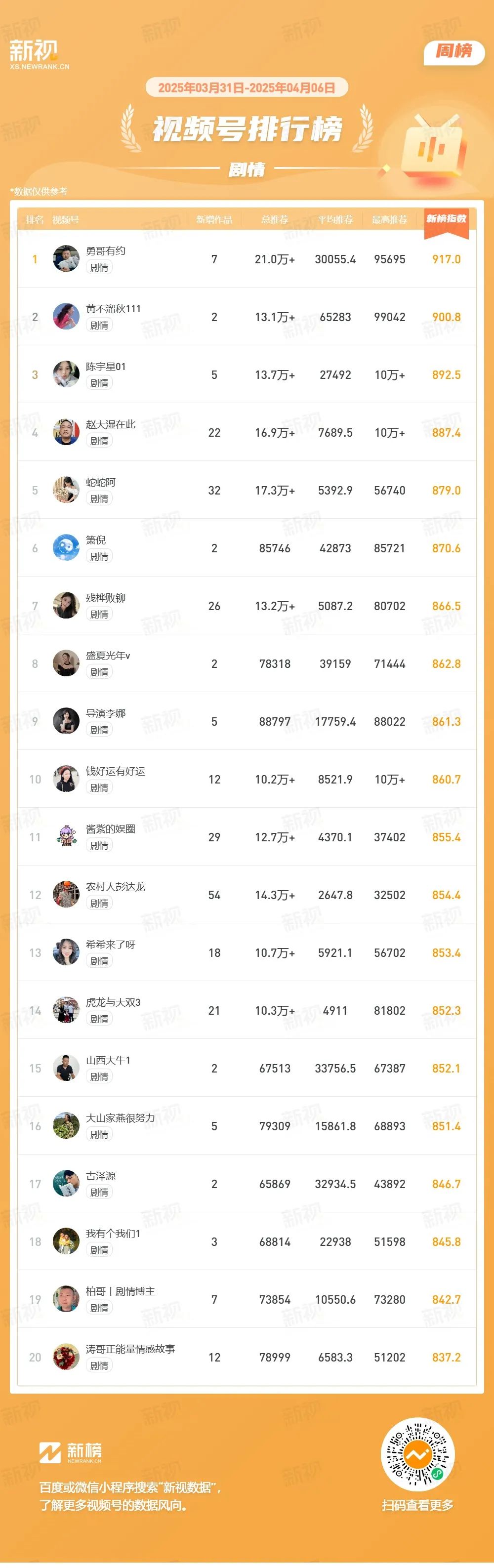Screen dimensions: 494x1568
Task: Click the 新榜 logo in footer
Action: coord(71,1453)
